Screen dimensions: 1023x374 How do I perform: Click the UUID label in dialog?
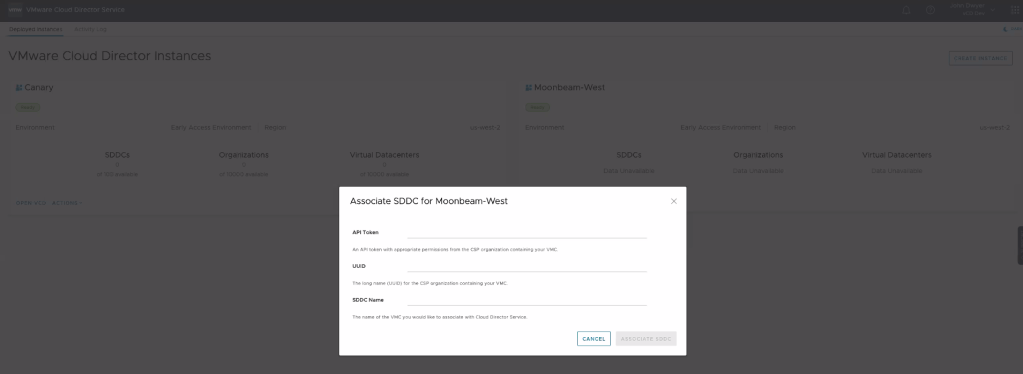[x=359, y=266]
